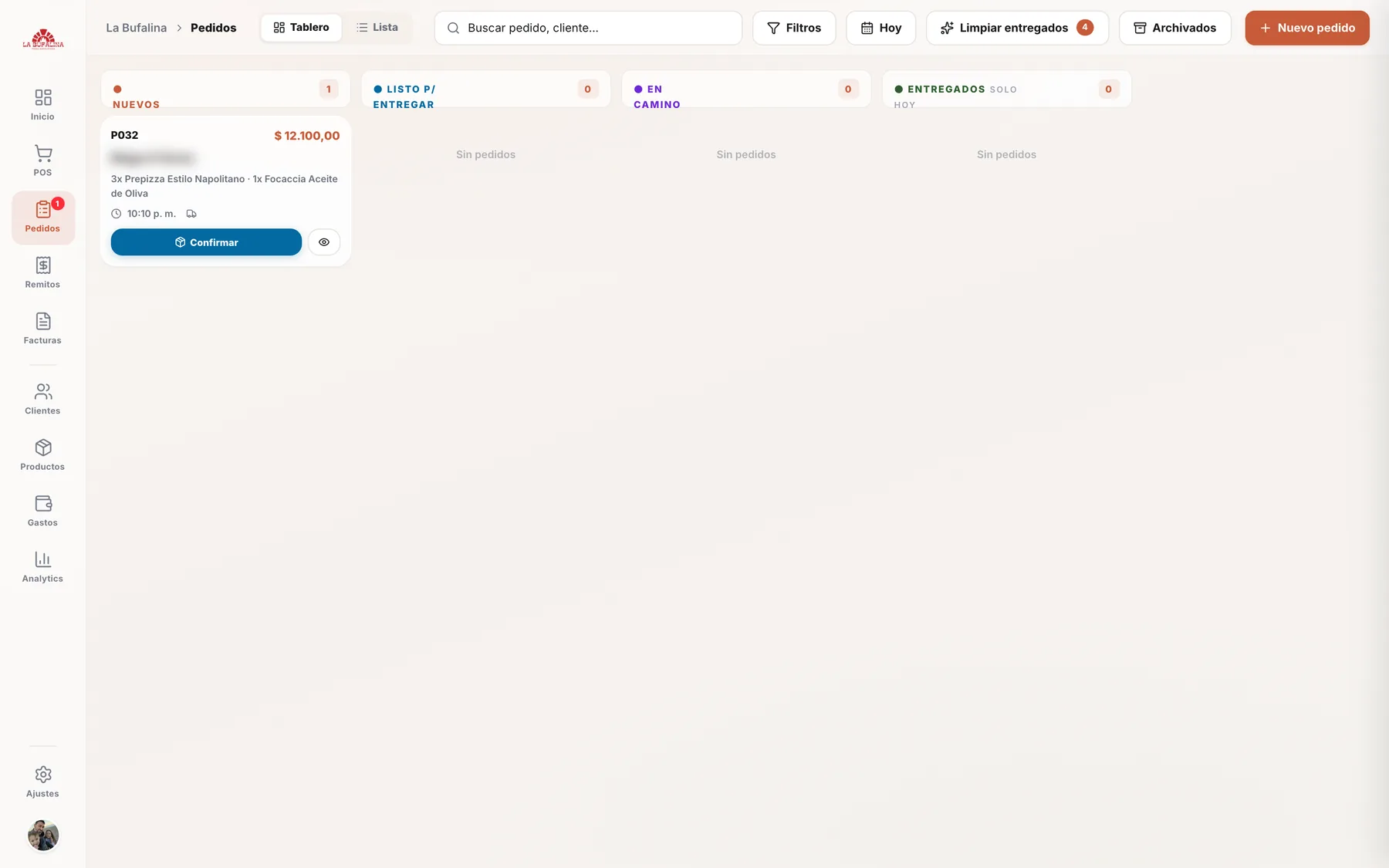1389x868 pixels.
Task: Click the 10:10 p. m. order time
Action: 151,214
